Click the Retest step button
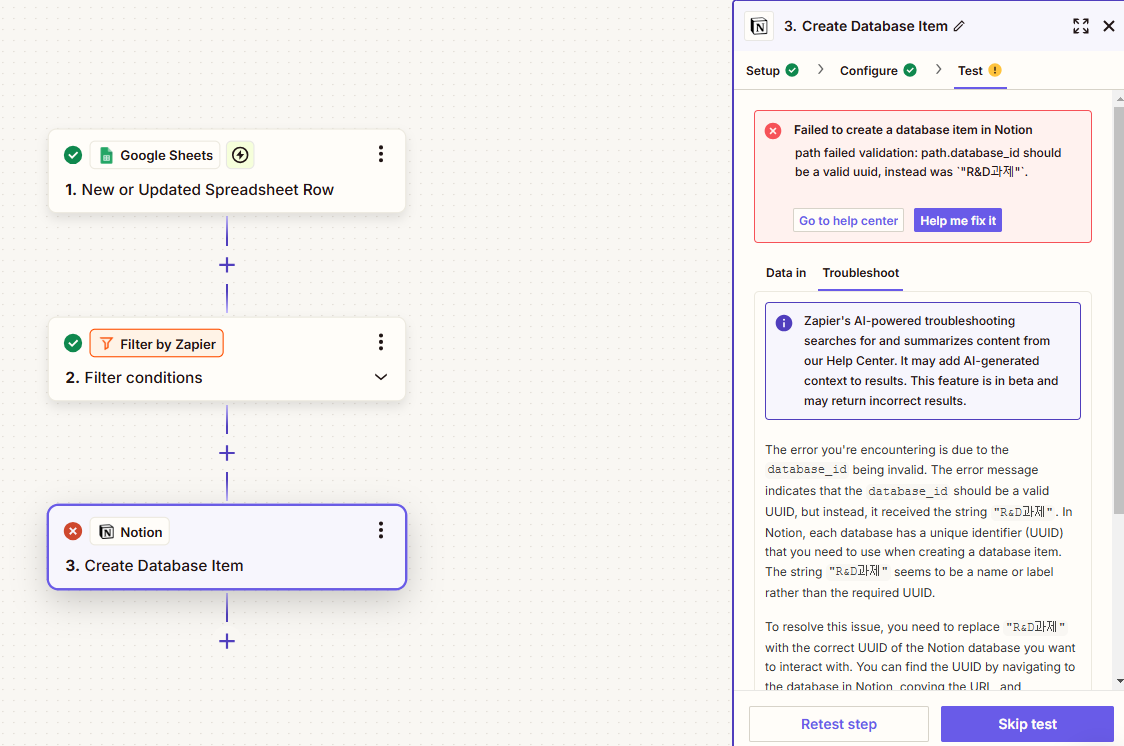 pyautogui.click(x=839, y=724)
